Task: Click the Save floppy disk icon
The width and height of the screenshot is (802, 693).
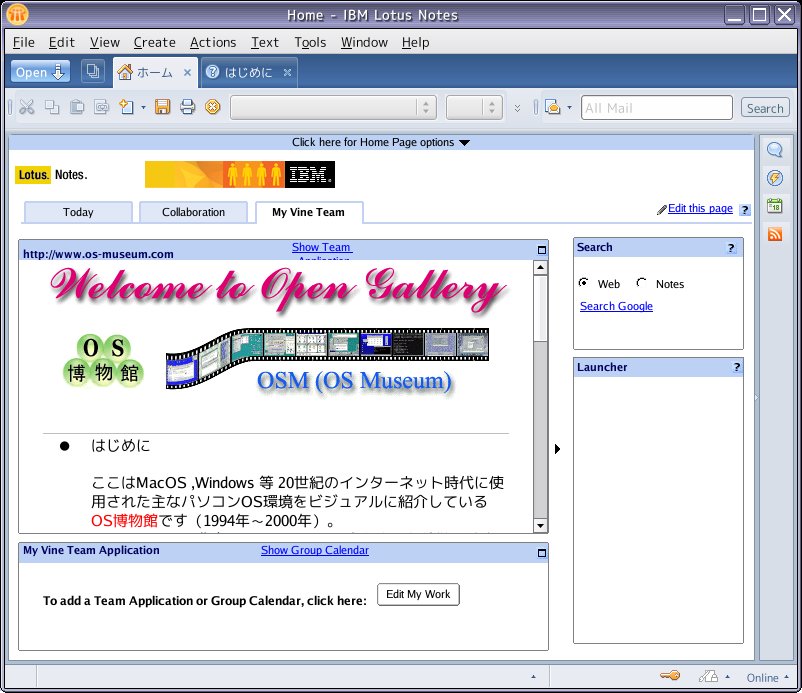Action: click(x=163, y=107)
